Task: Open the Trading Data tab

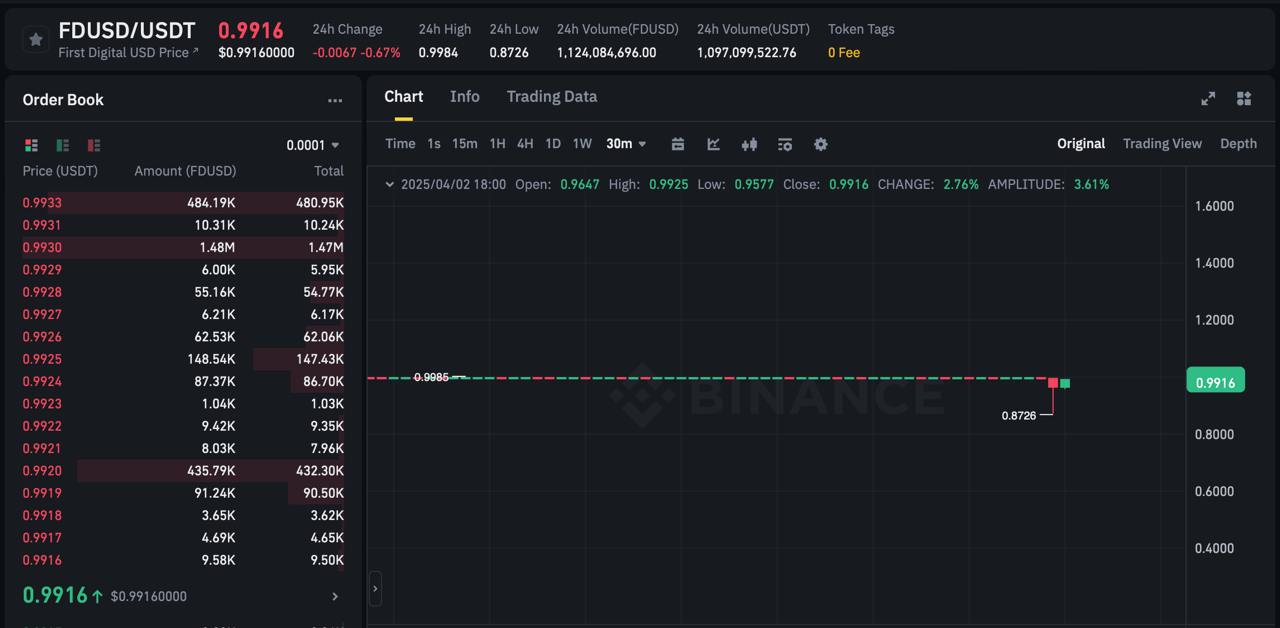Action: click(552, 96)
